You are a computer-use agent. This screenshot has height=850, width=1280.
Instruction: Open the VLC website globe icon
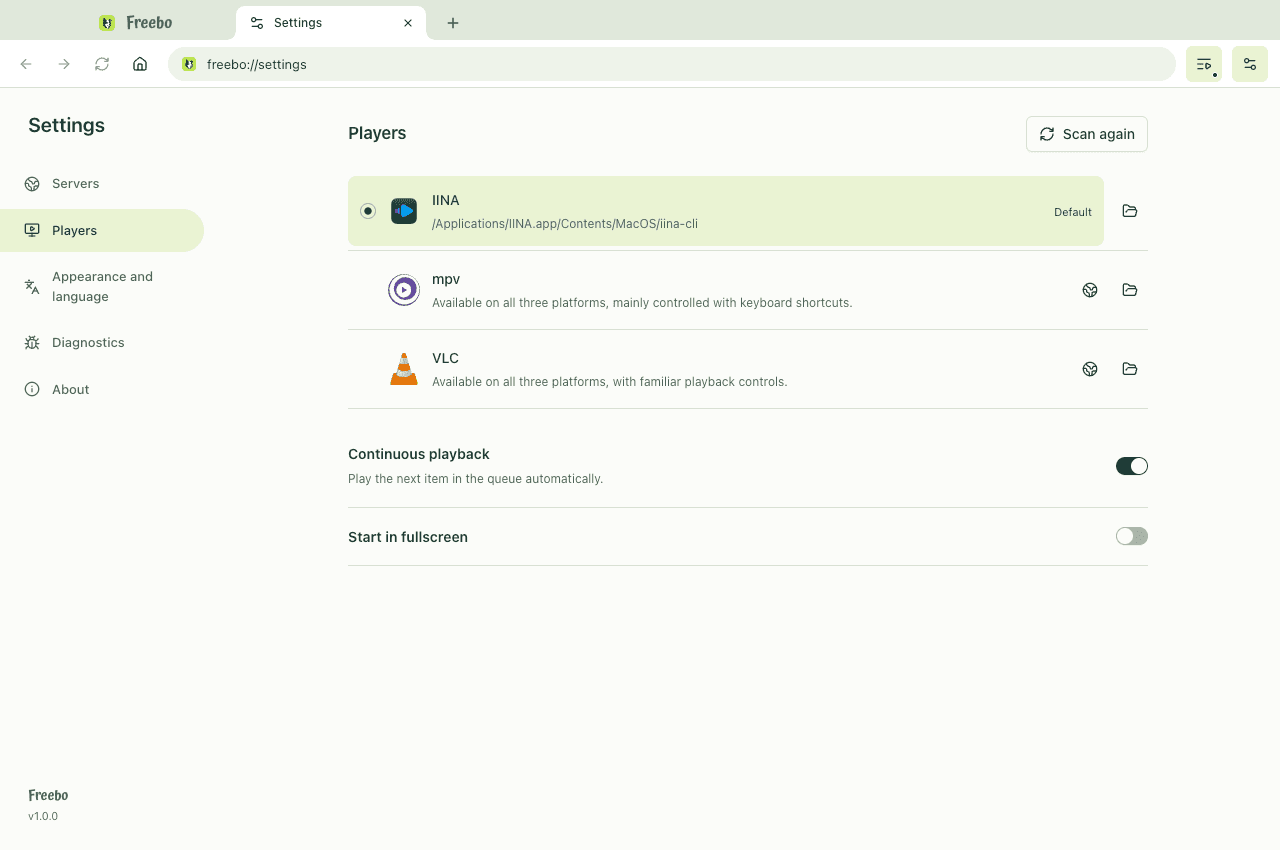click(x=1090, y=369)
